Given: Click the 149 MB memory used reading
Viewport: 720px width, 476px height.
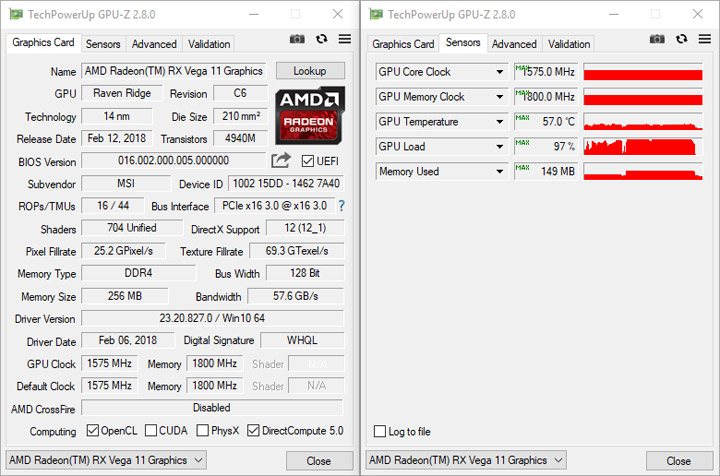Looking at the screenshot, I should [x=546, y=171].
